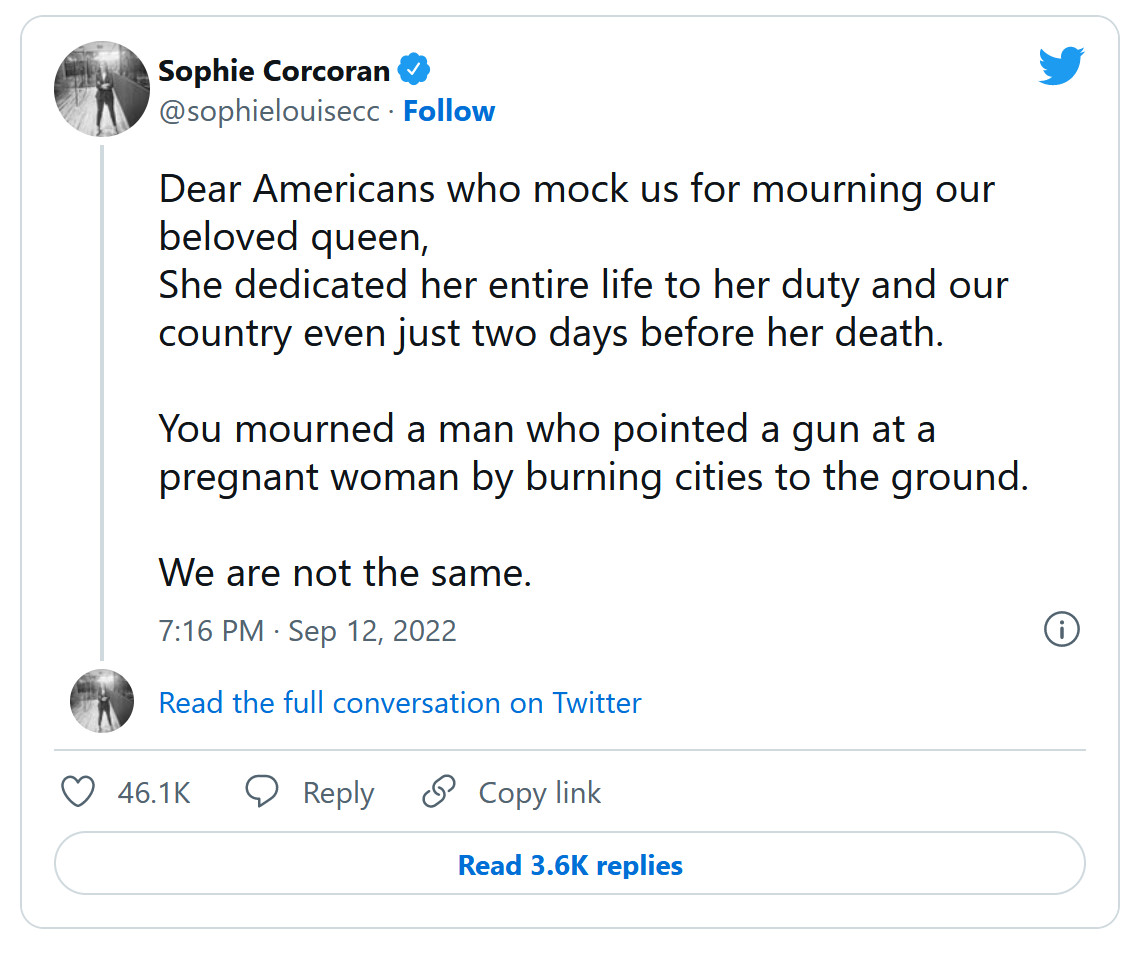Click the blue verified badge
Screen dimensions: 1145x961
point(414,71)
